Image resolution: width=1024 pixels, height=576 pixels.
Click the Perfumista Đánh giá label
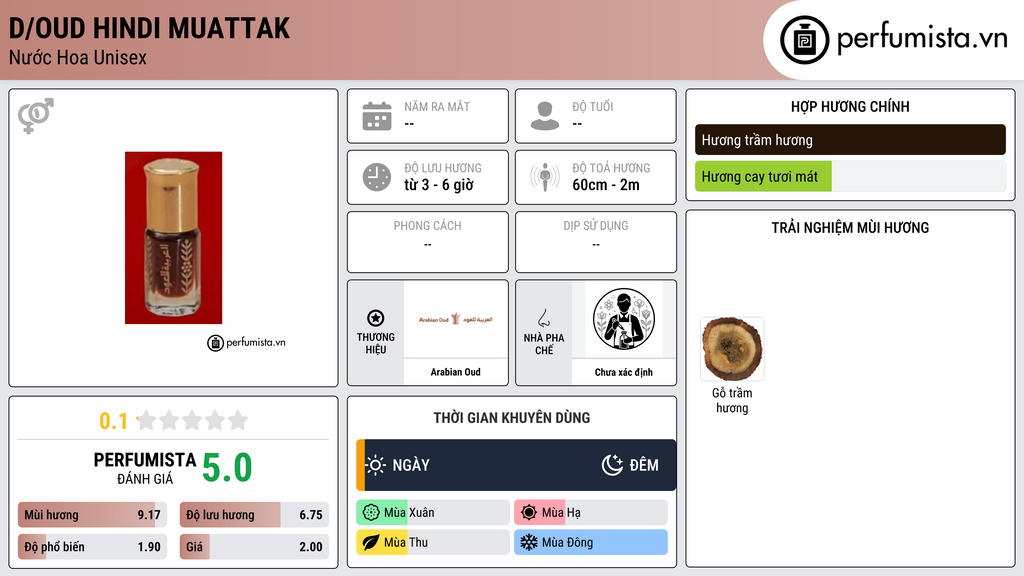point(145,468)
